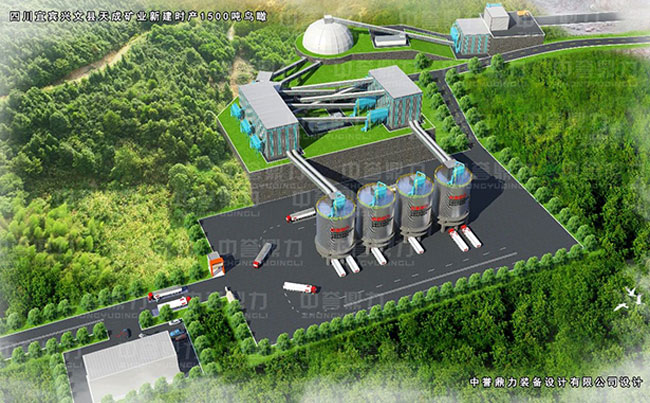Viewport: 650px width, 403px height.
Task: Click the center watermark logo above the silos
Action: (367, 166)
